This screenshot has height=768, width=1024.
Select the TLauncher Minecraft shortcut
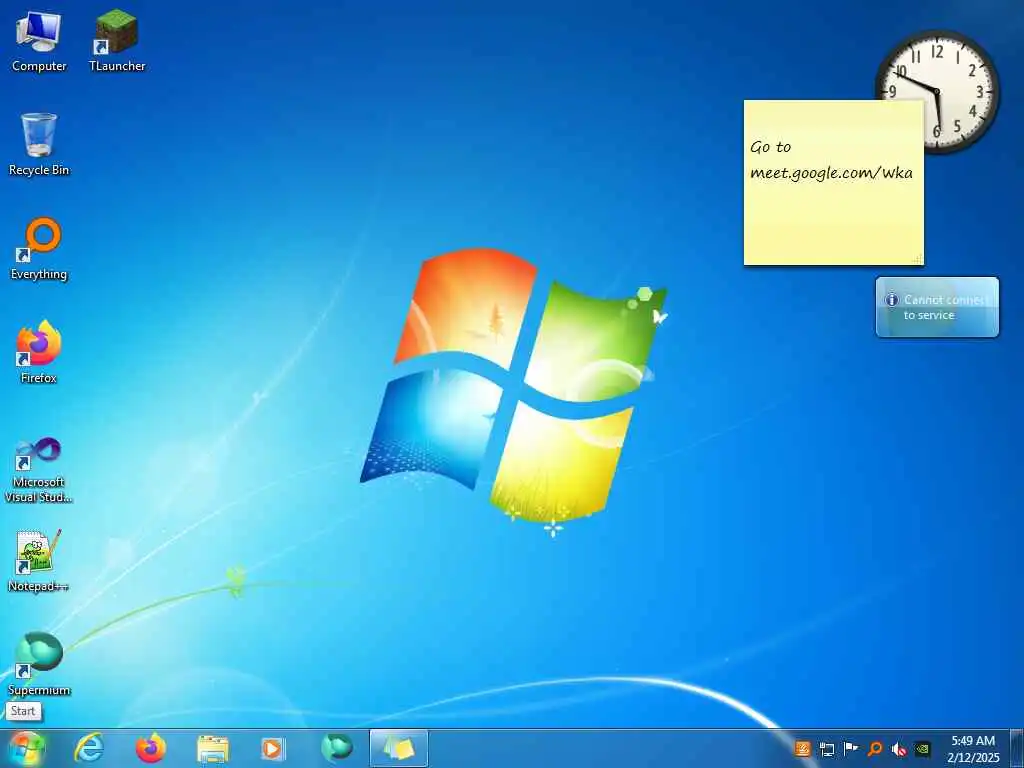point(117,42)
